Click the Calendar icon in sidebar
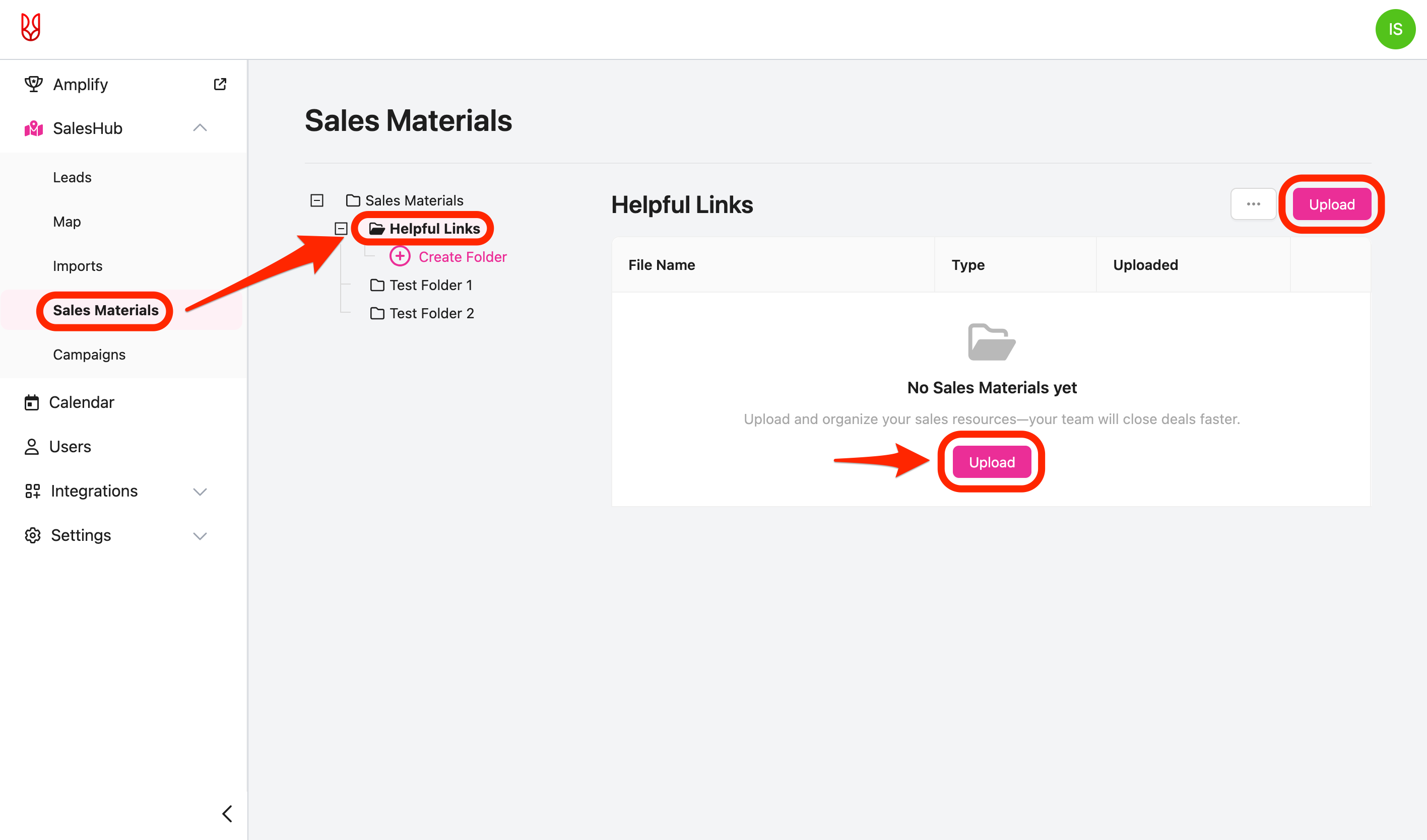This screenshot has width=1427, height=840. [32, 402]
